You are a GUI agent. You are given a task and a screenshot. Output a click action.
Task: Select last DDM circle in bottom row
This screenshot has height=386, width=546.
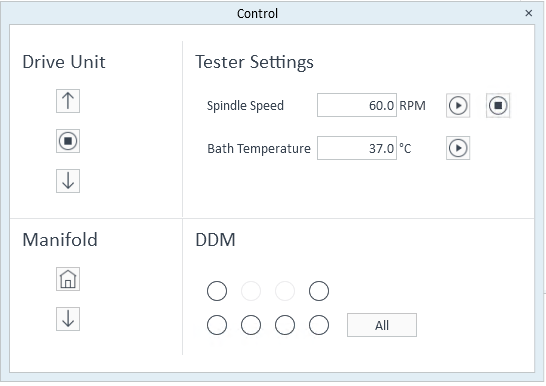pos(319,325)
